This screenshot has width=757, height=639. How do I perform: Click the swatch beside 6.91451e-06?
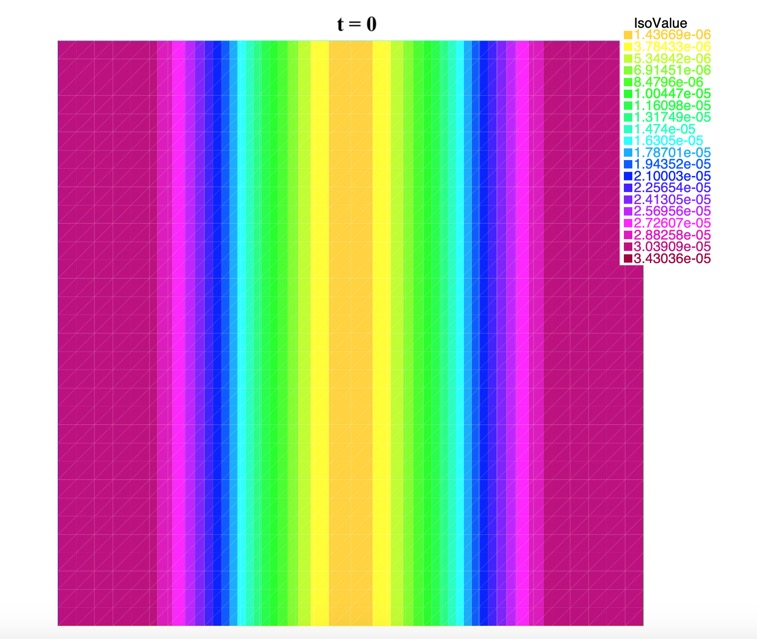point(628,70)
